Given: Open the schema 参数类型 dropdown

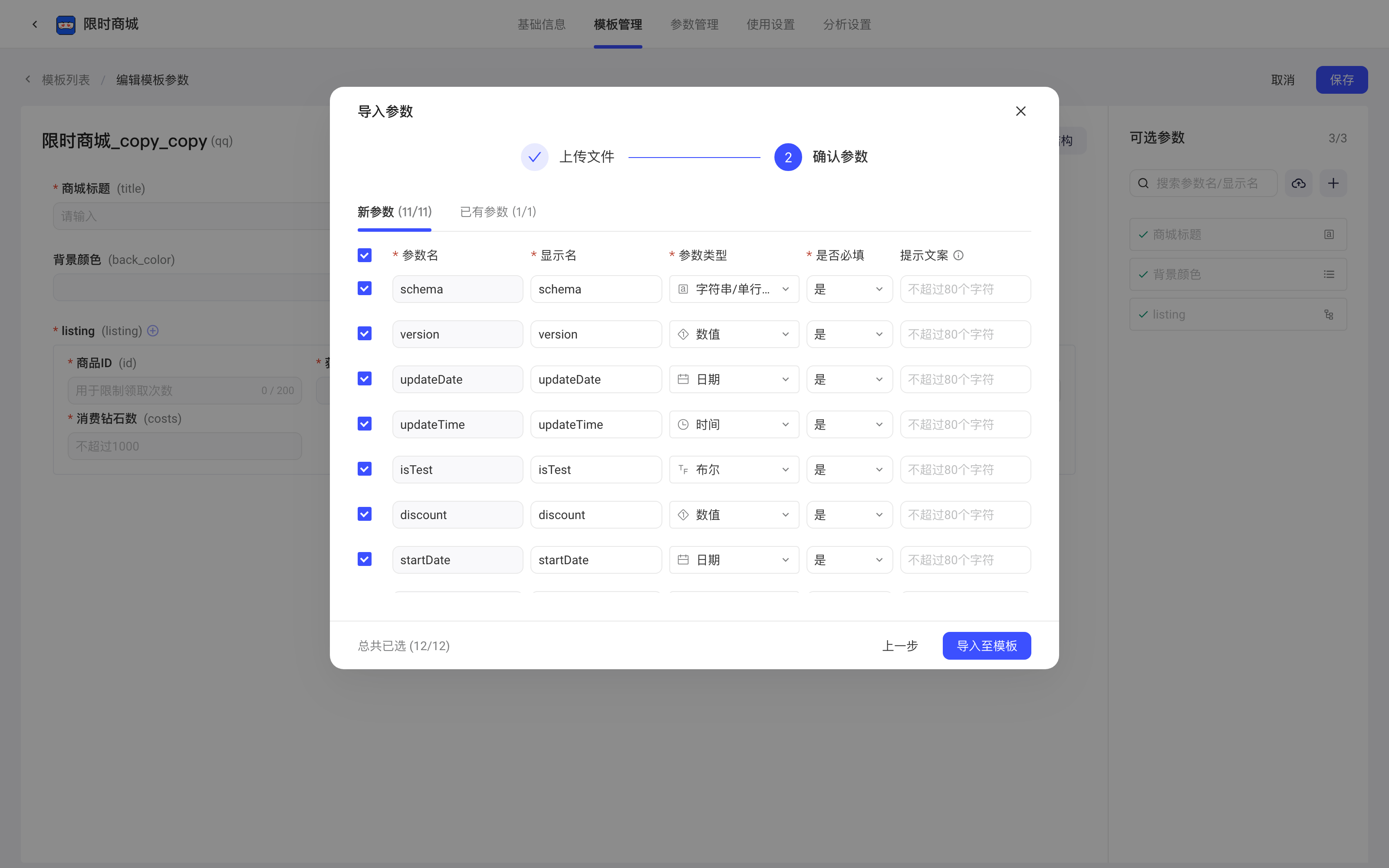Looking at the screenshot, I should coord(734,289).
